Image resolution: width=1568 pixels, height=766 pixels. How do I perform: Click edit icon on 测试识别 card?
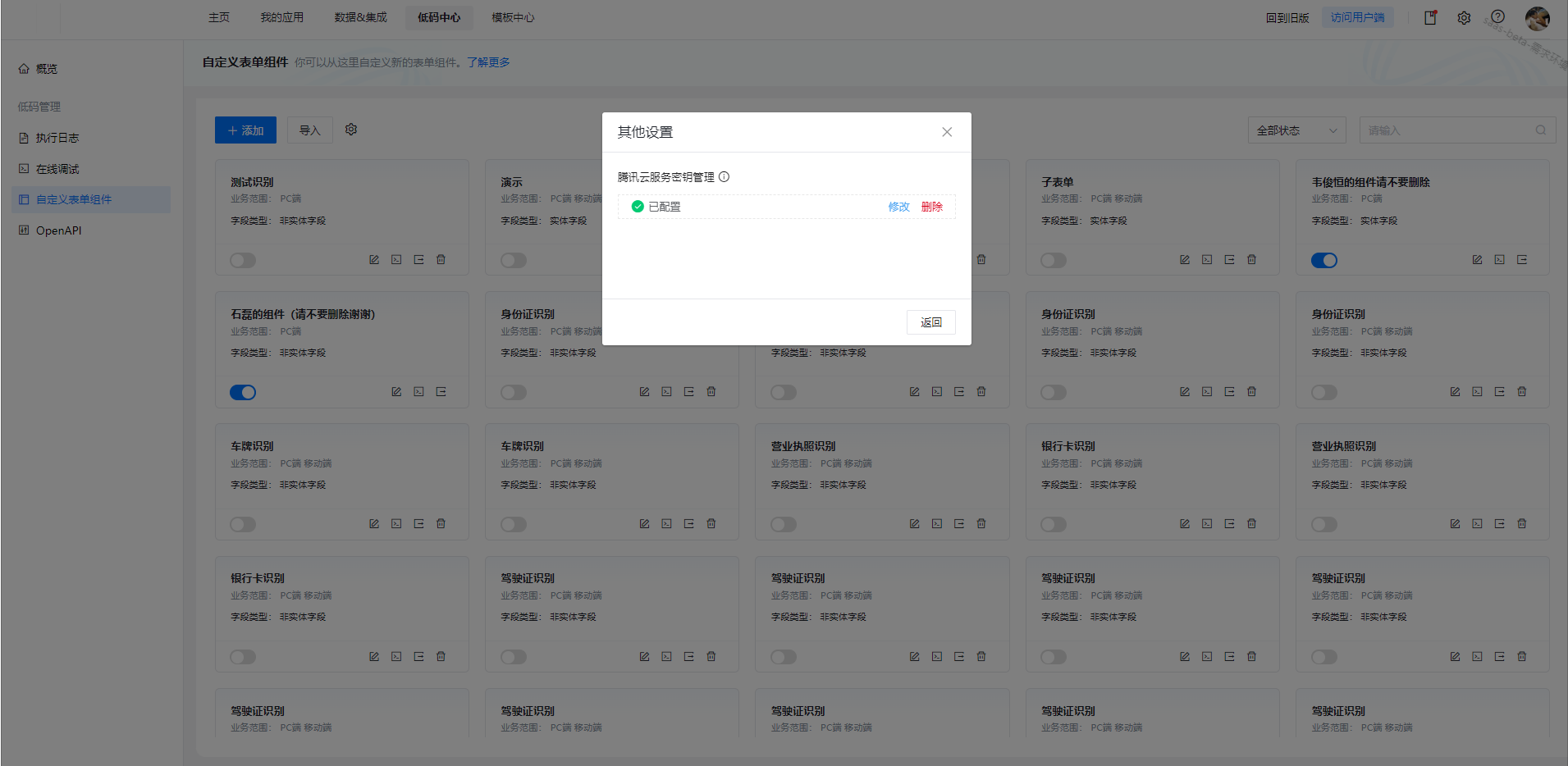click(374, 260)
